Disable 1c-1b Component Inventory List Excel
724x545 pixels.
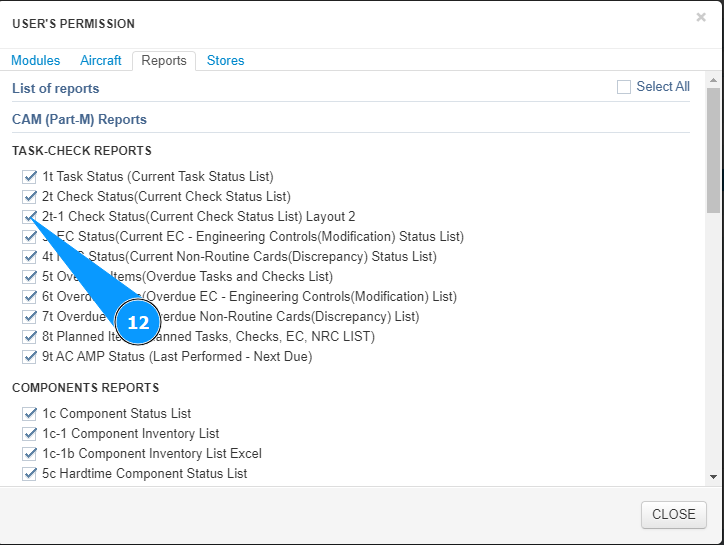[30, 454]
